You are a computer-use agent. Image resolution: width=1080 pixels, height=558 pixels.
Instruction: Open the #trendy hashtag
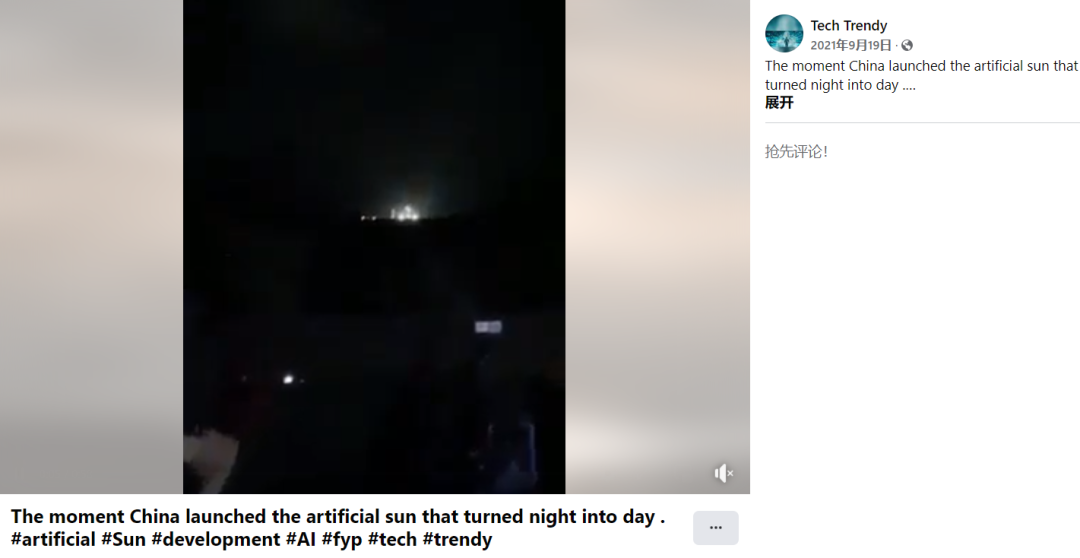(x=457, y=539)
